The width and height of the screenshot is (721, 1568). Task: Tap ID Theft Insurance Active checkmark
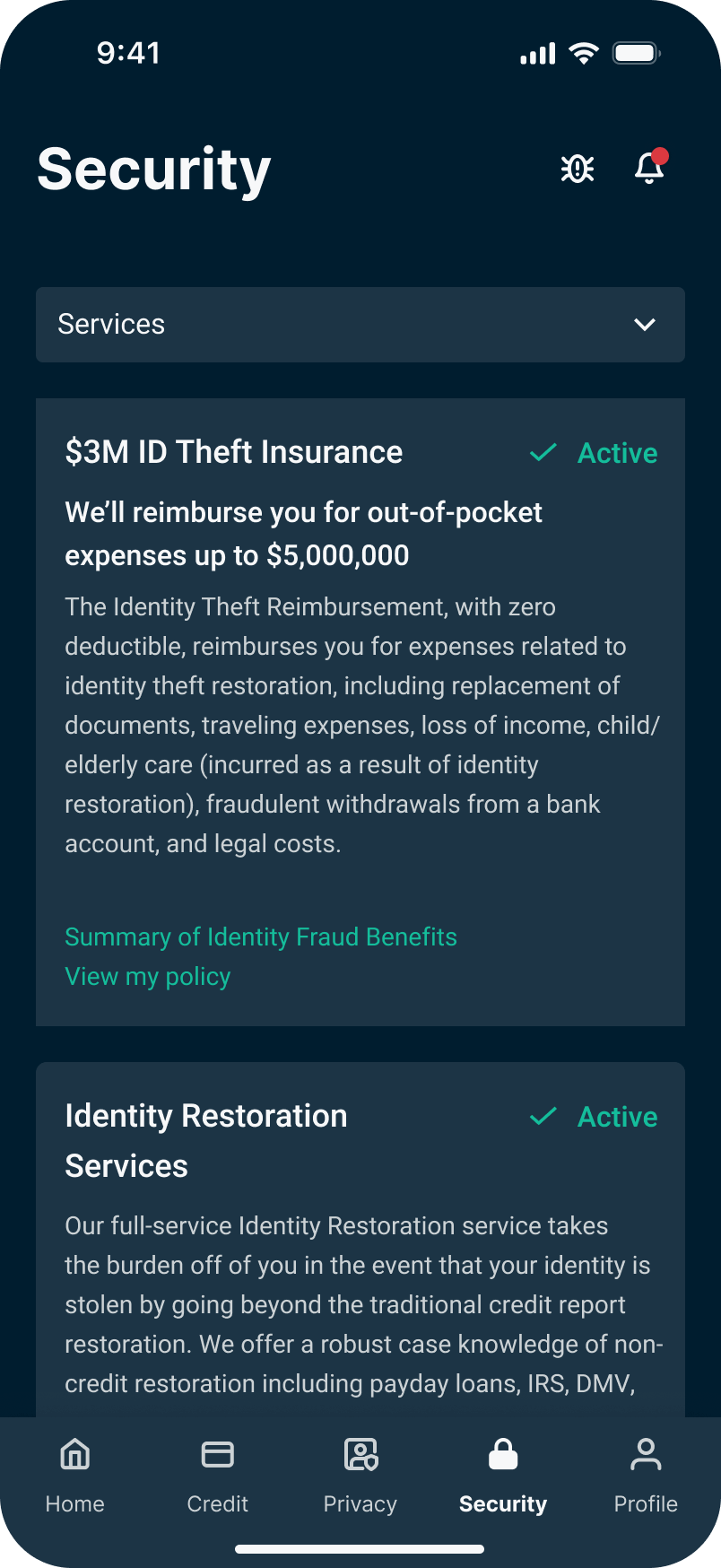pyautogui.click(x=543, y=453)
